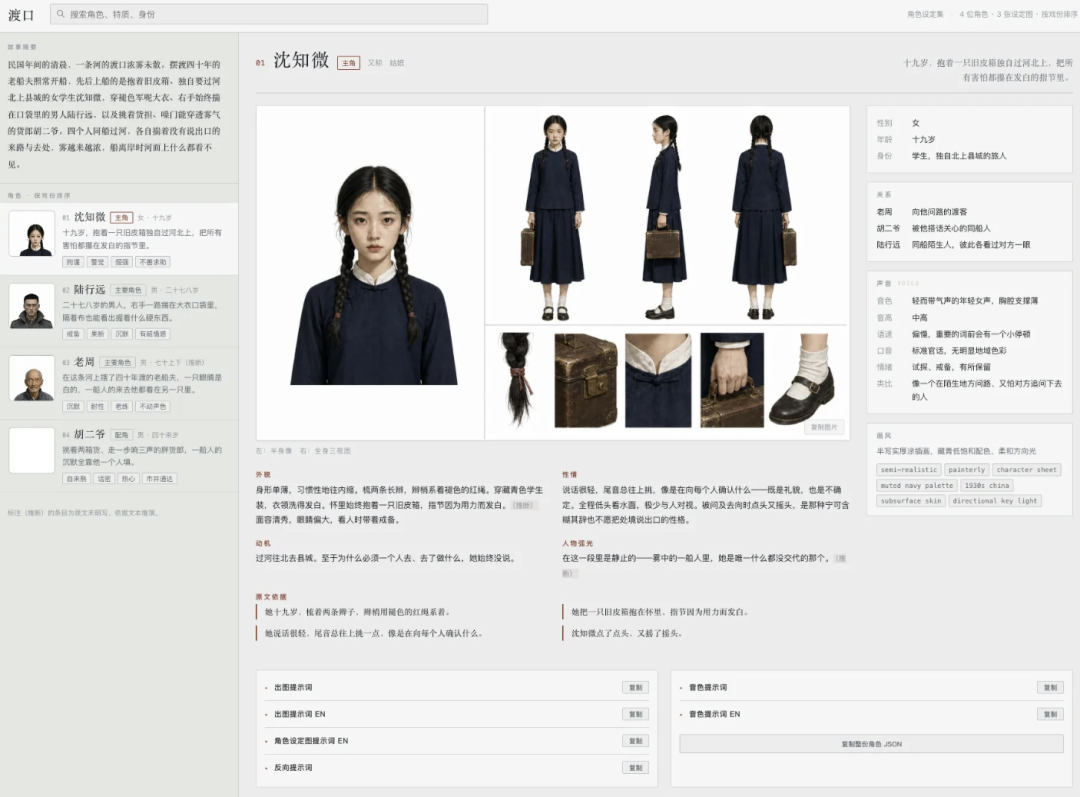Click quote '沈知微点了点头，又摇了摇头。'
Image resolution: width=1080 pixels, height=797 pixels.
(626, 633)
